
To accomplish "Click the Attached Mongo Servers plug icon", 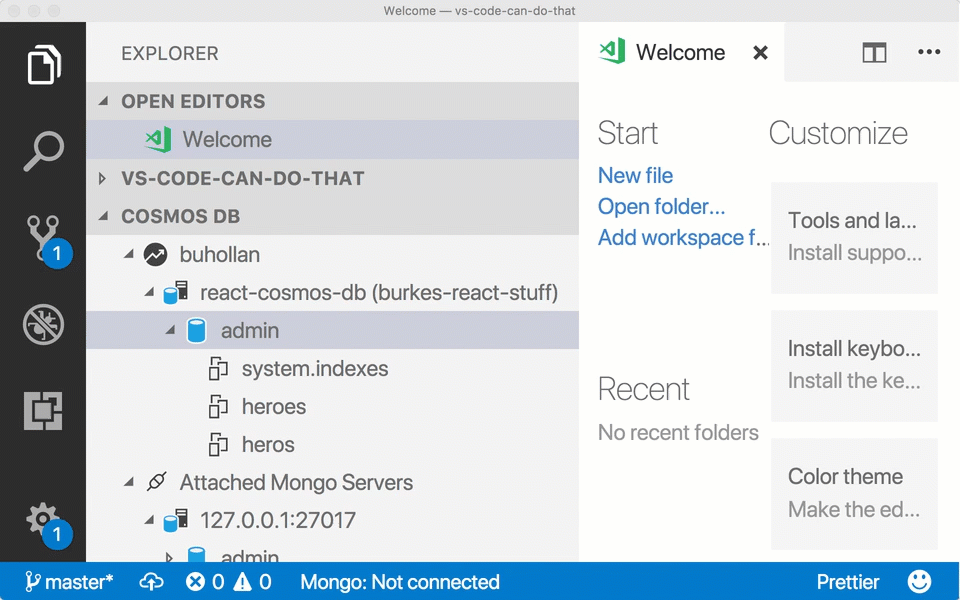I will [x=156, y=482].
